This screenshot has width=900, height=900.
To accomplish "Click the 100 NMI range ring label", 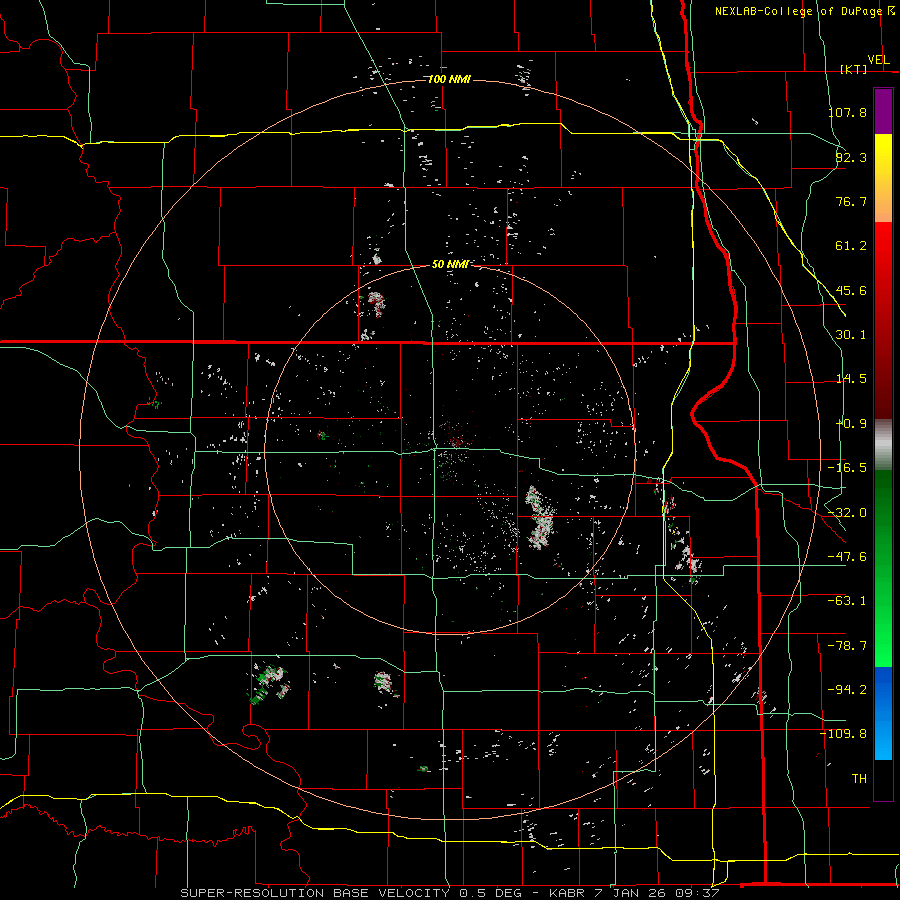I will point(449,79).
